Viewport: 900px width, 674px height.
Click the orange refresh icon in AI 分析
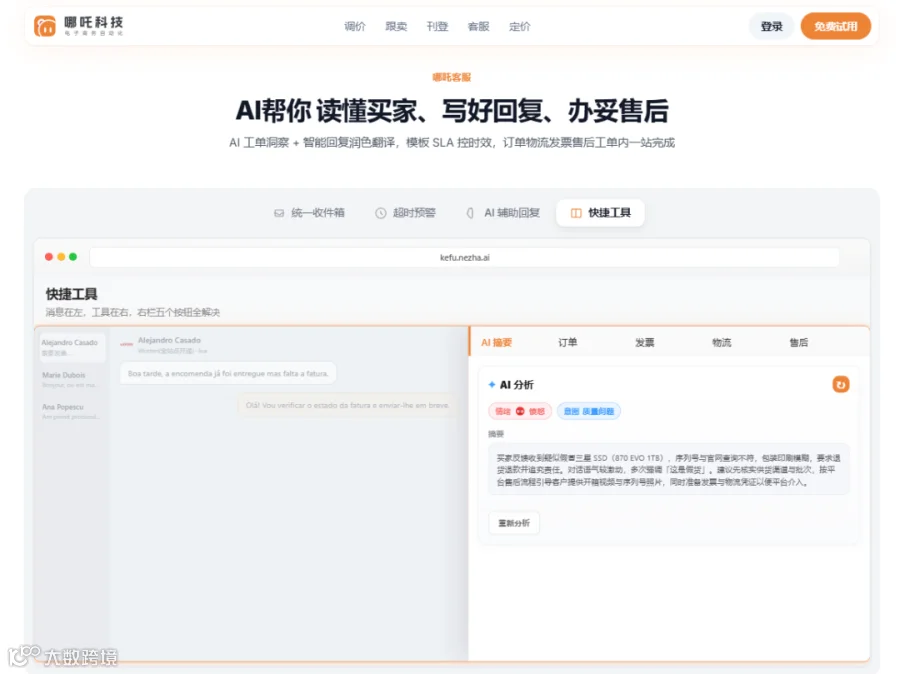pos(841,385)
